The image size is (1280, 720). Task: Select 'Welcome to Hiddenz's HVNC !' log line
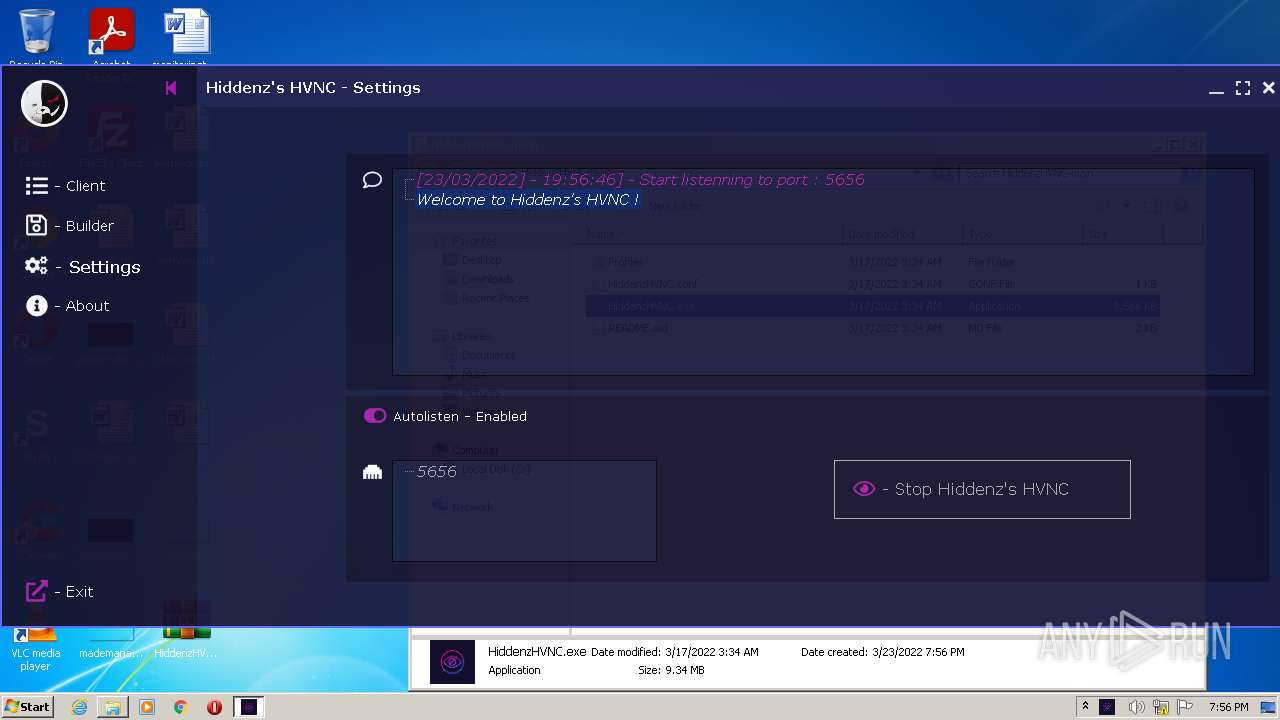(527, 200)
